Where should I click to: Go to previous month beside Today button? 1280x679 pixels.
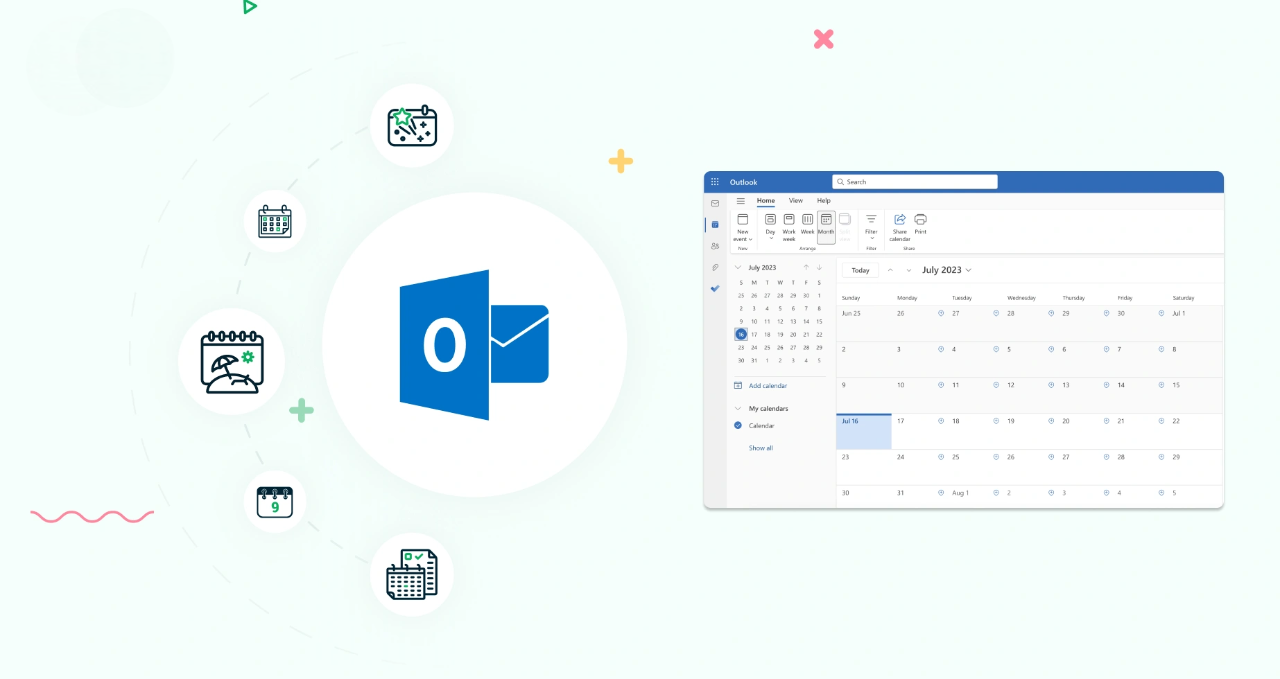(x=891, y=270)
